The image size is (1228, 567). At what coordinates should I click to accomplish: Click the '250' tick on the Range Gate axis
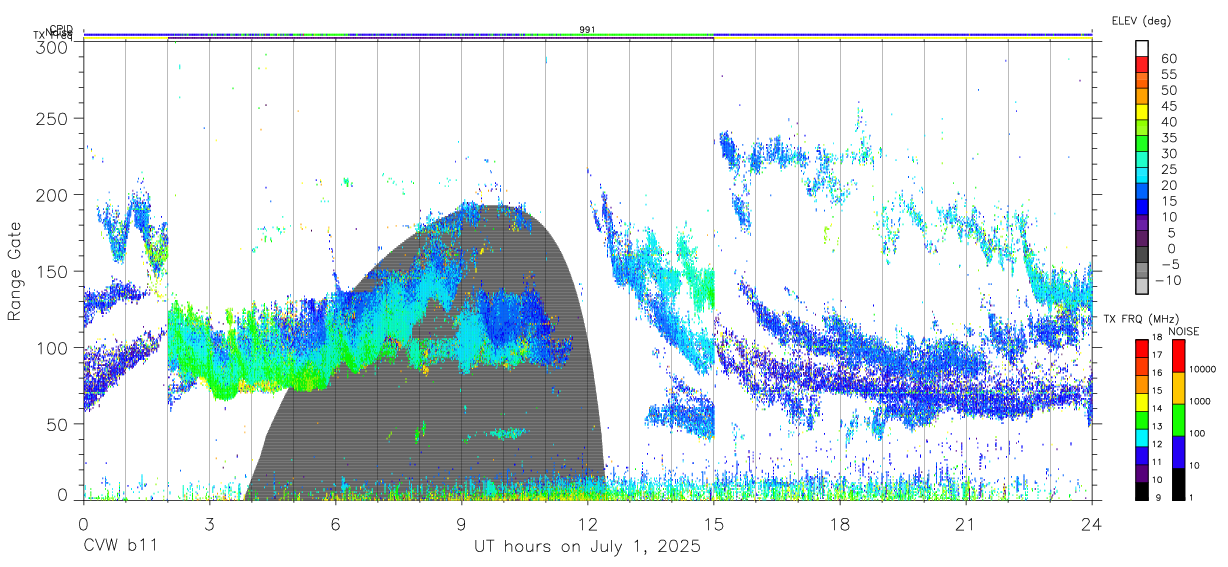pos(53,119)
